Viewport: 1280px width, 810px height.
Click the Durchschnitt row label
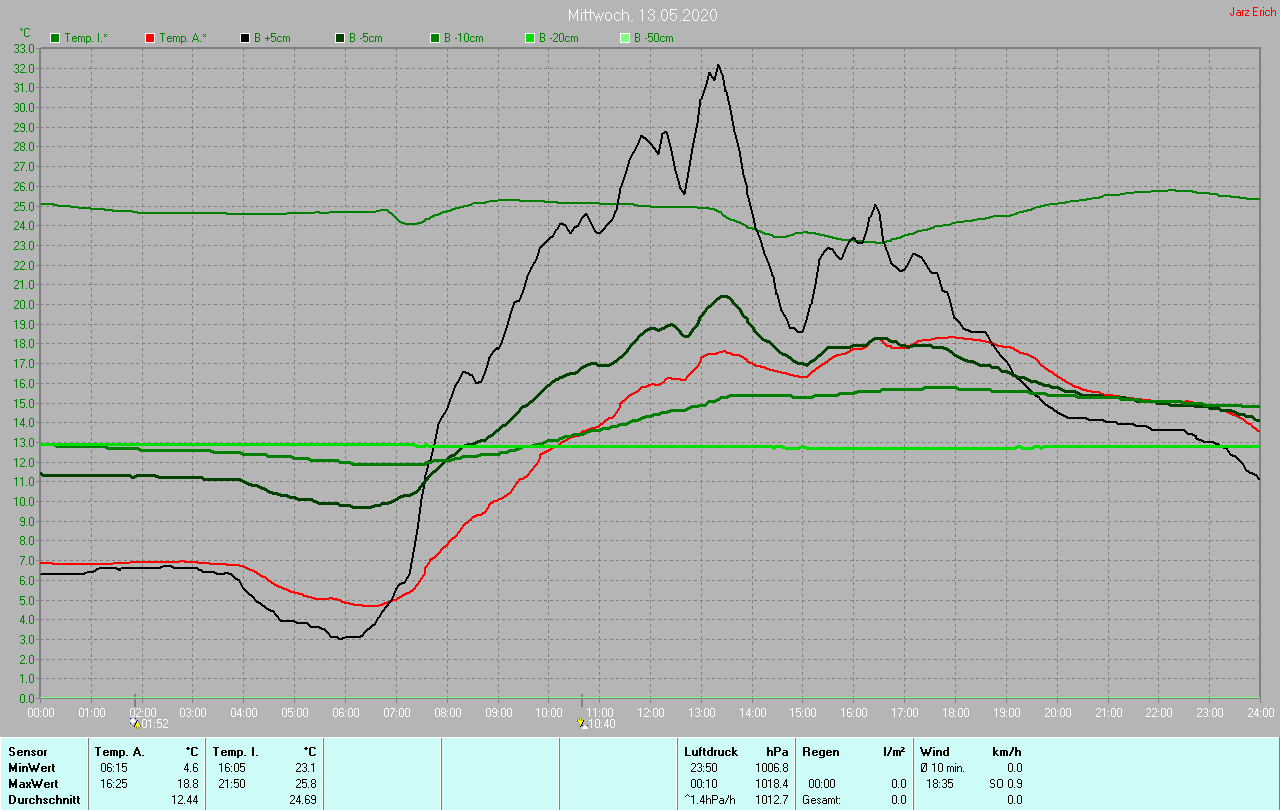click(x=41, y=799)
